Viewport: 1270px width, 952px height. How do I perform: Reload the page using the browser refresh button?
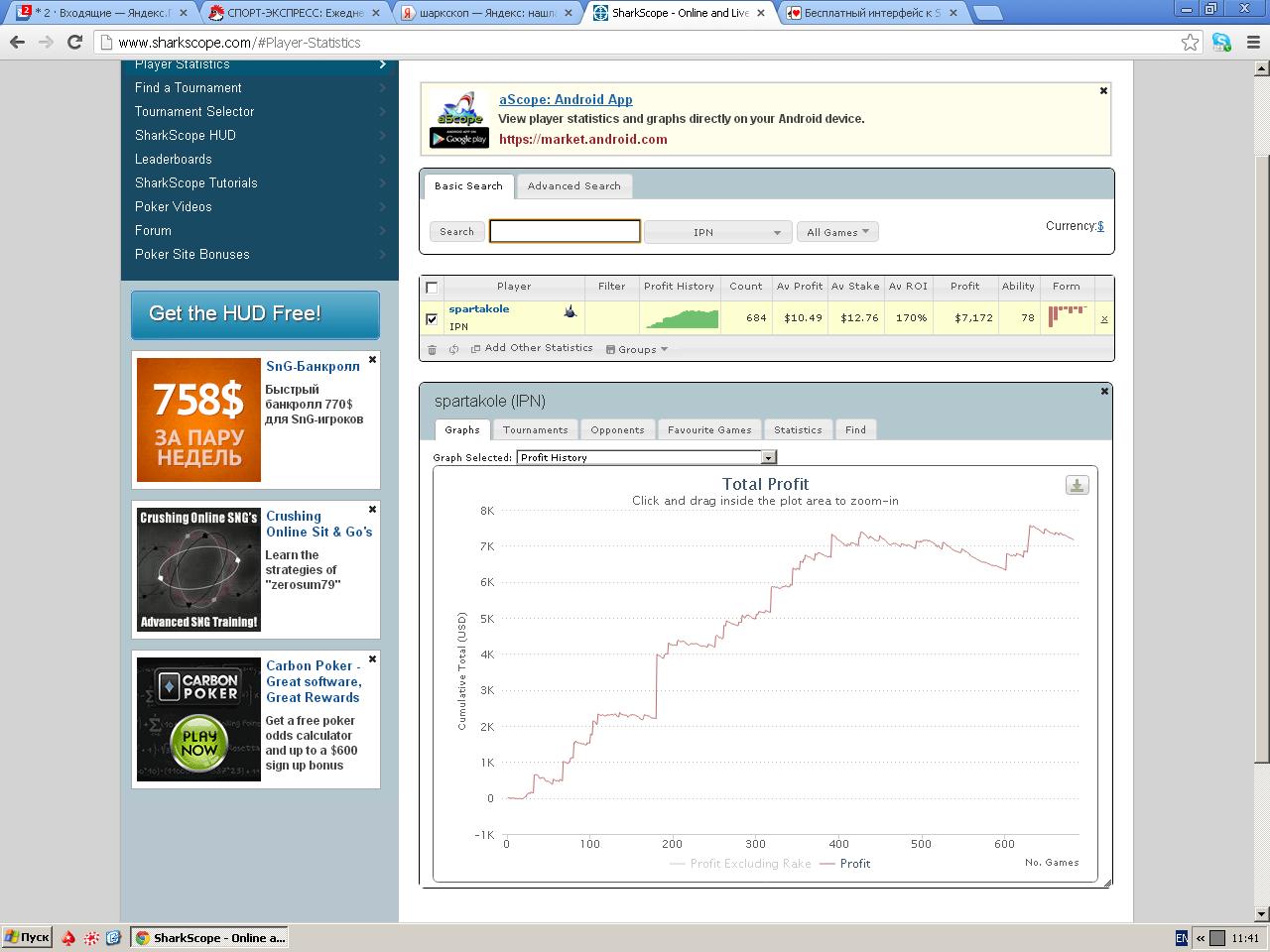[74, 43]
